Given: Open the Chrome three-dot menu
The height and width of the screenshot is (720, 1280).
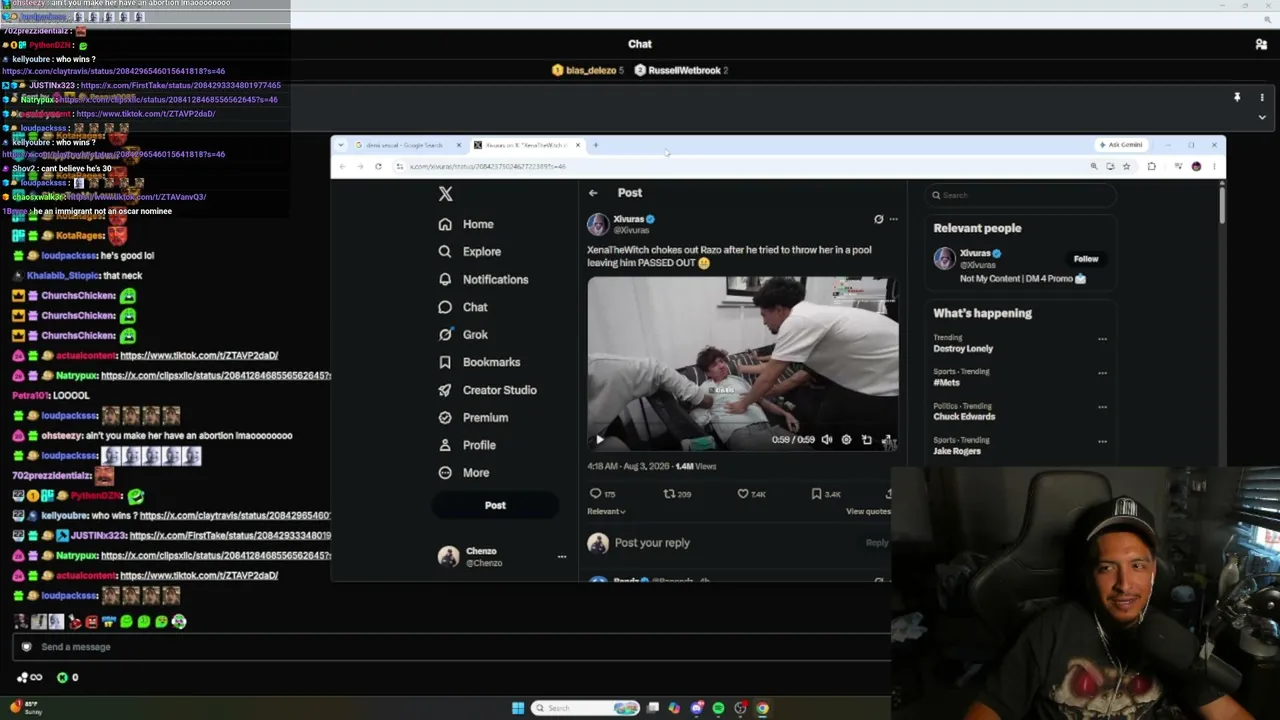Looking at the screenshot, I should pyautogui.click(x=1214, y=167).
